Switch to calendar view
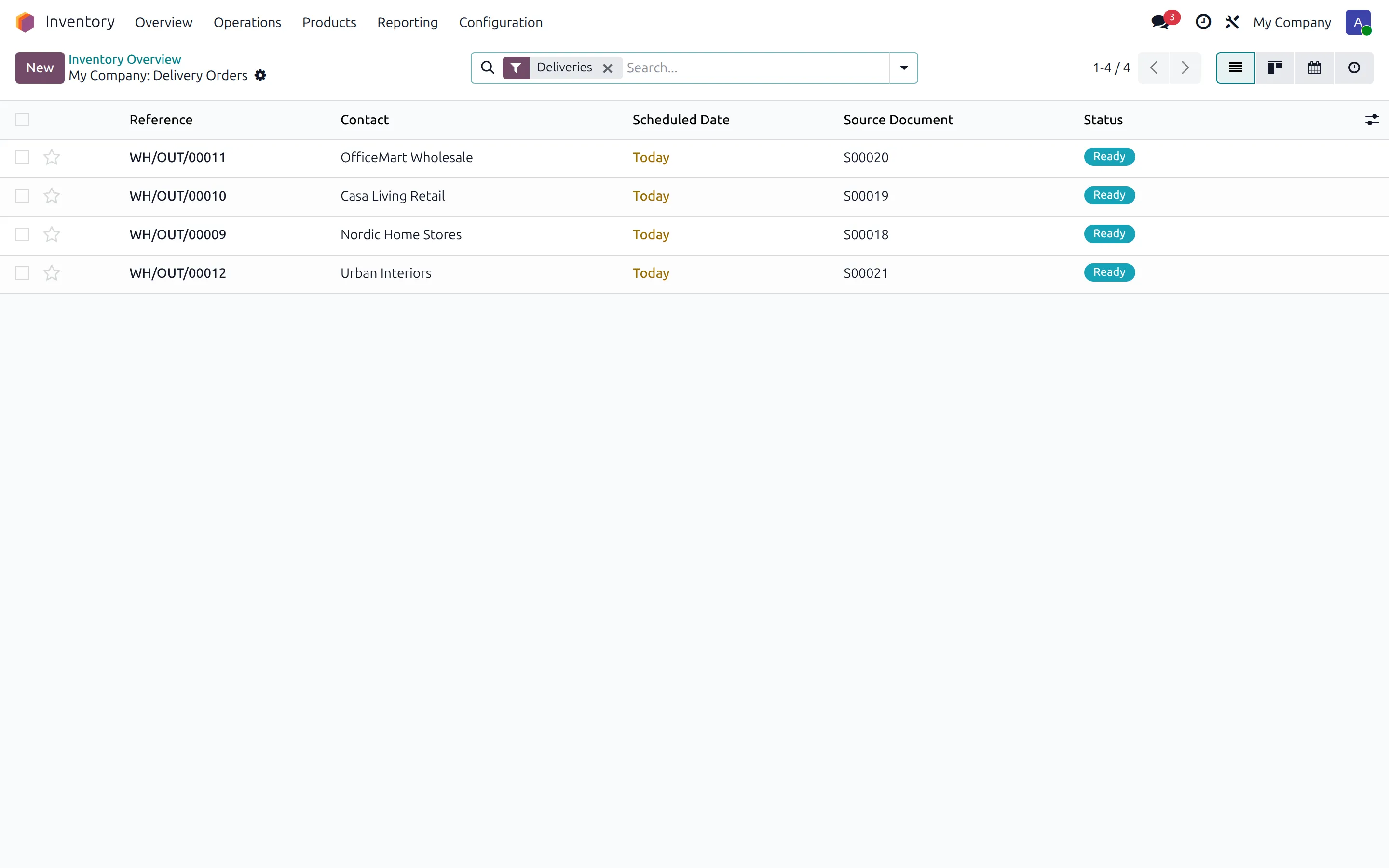 tap(1315, 68)
